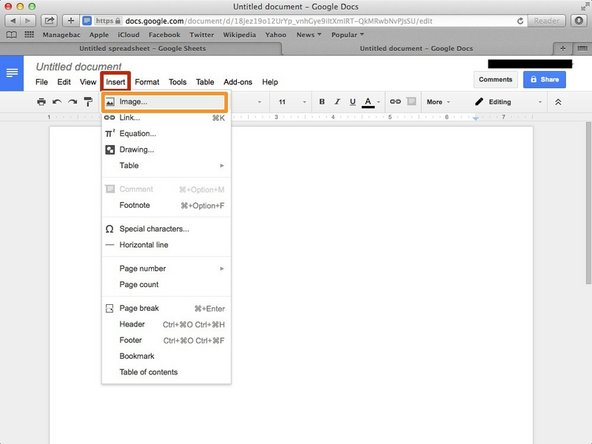Toggle Bold formatting
This screenshot has width=592, height=444.
[x=322, y=102]
